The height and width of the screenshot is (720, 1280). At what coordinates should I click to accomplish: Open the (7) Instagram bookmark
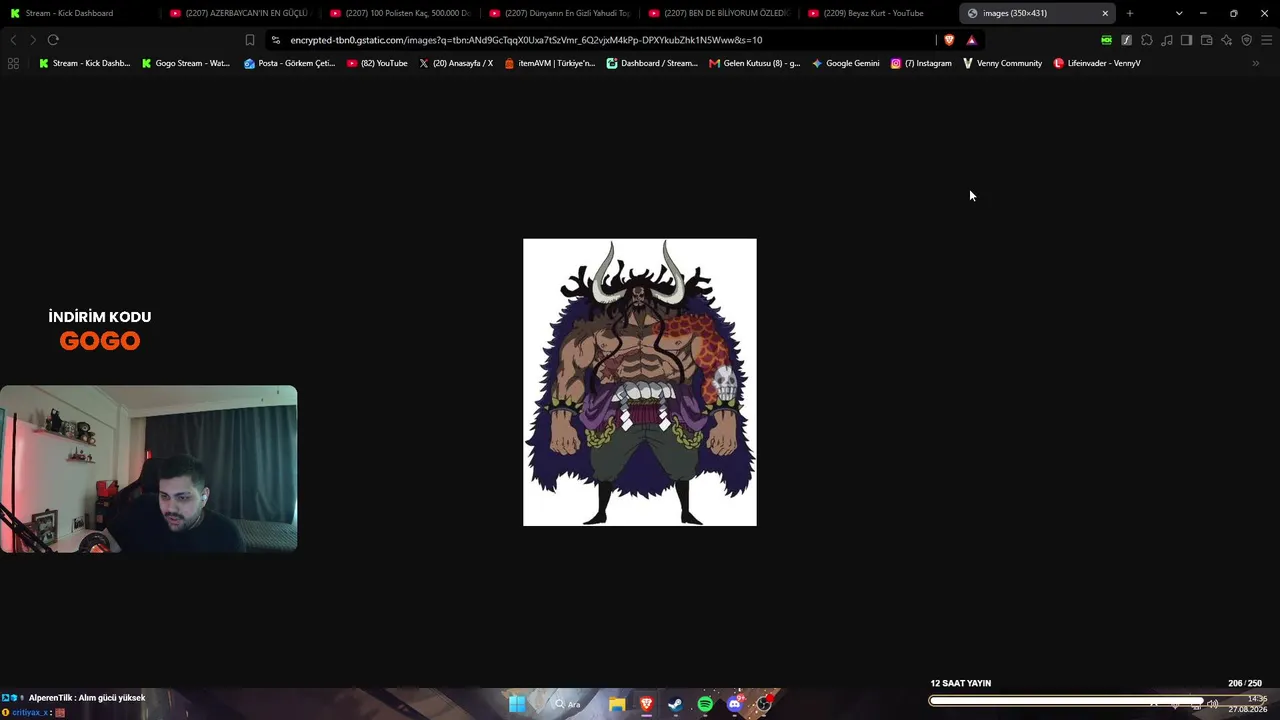[x=921, y=63]
